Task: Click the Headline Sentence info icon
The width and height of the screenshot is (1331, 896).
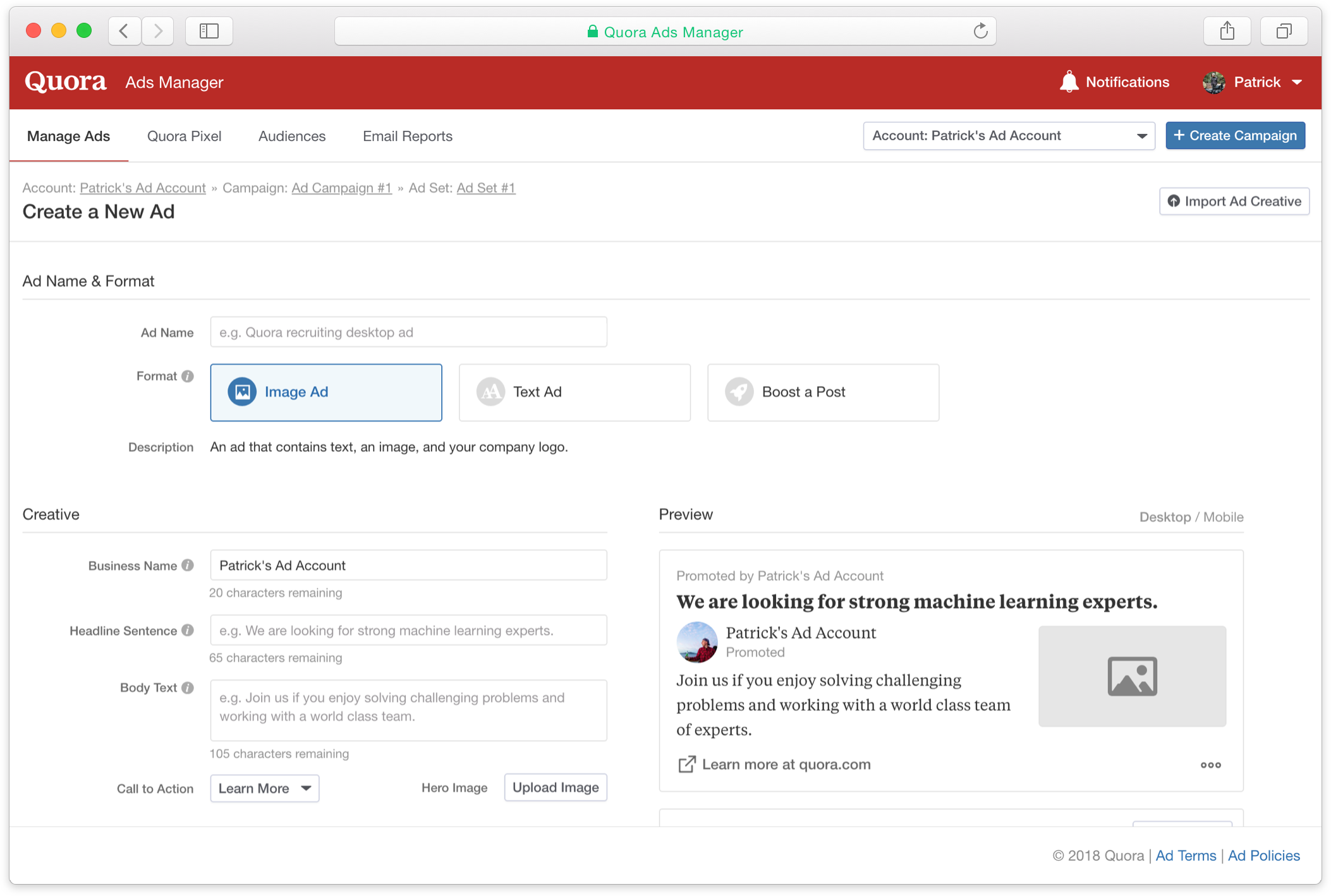Action: pos(188,631)
